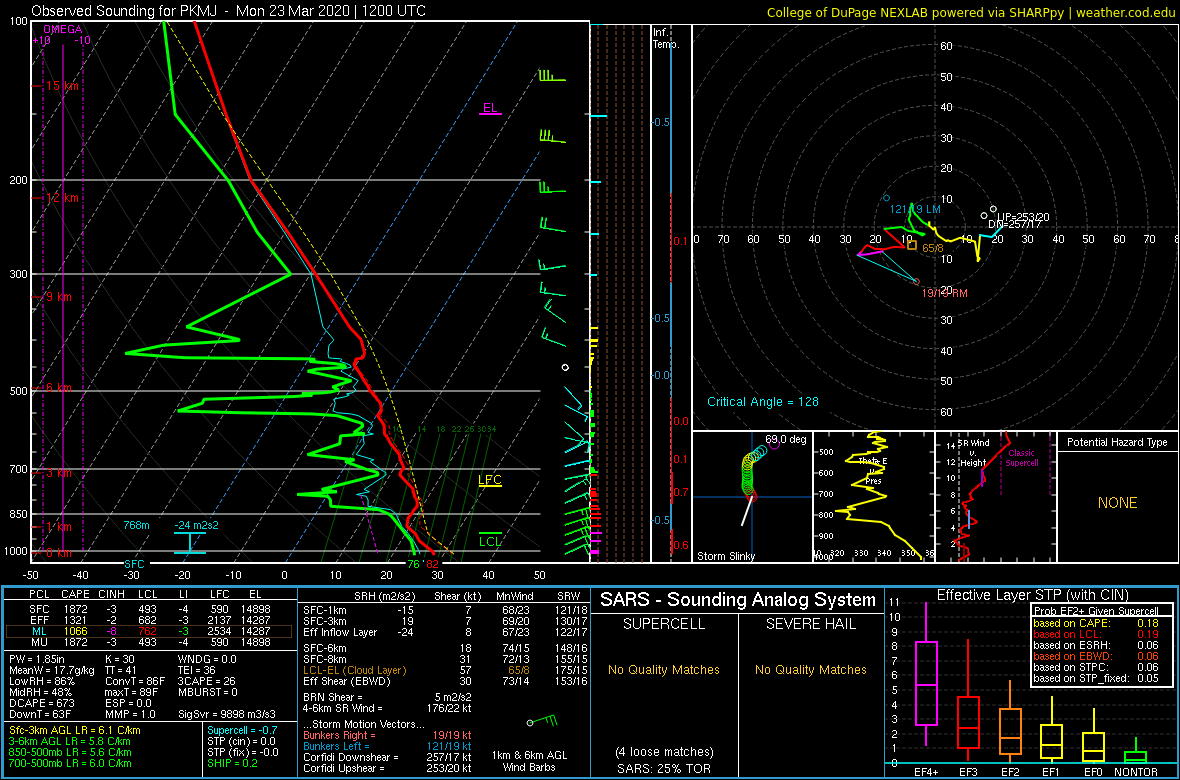This screenshot has height=780, width=1180.
Task: Click the 1km & 6km wind barb glyph
Action: click(x=542, y=721)
